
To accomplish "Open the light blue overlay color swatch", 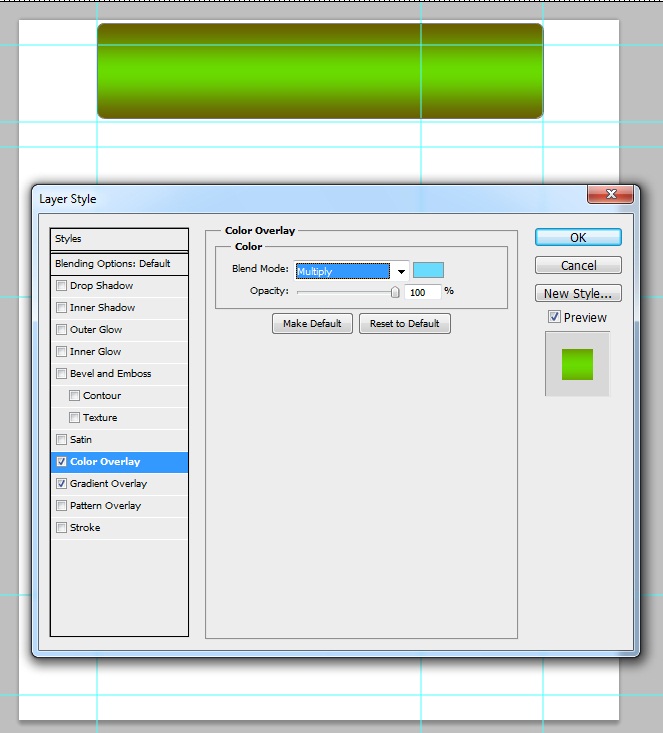I will (x=428, y=270).
